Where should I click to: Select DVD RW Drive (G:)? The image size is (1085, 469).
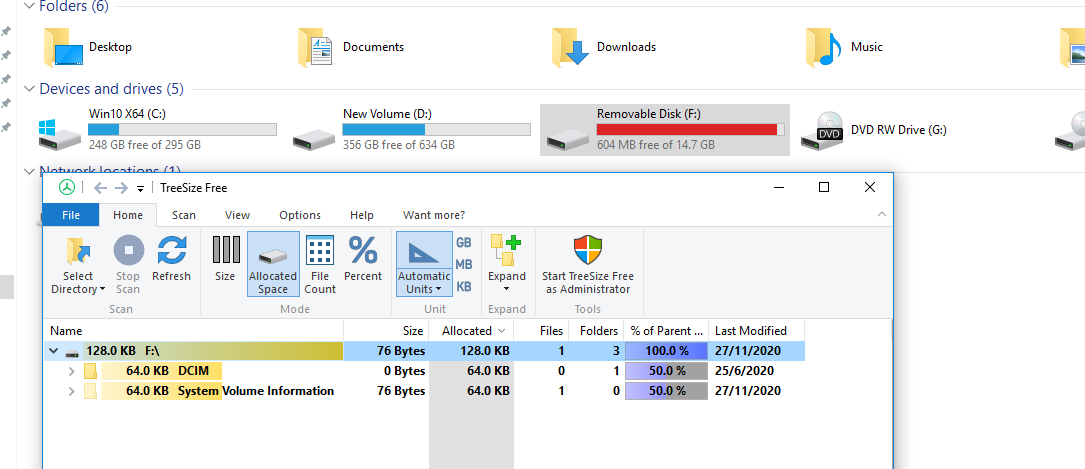(x=875, y=129)
